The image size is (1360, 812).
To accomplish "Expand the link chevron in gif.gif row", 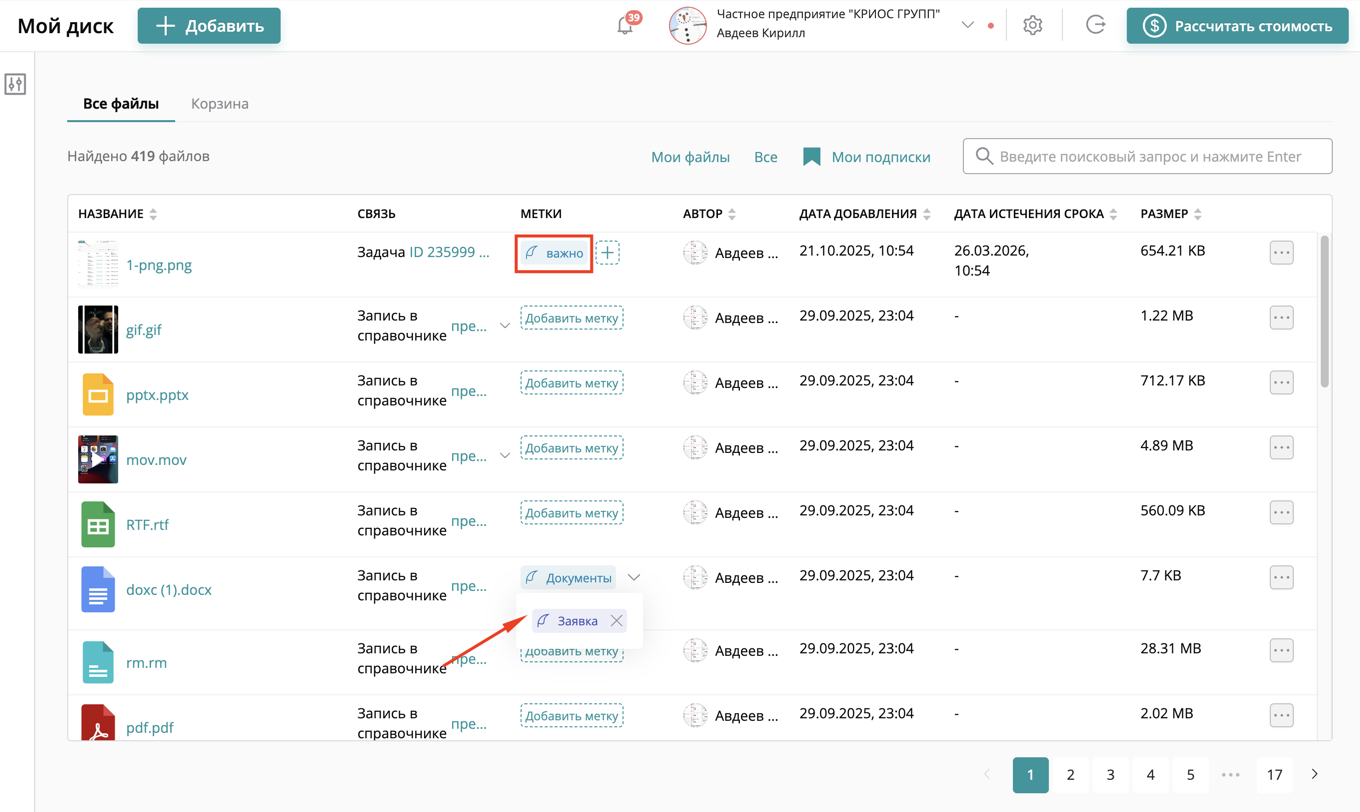I will (x=505, y=326).
